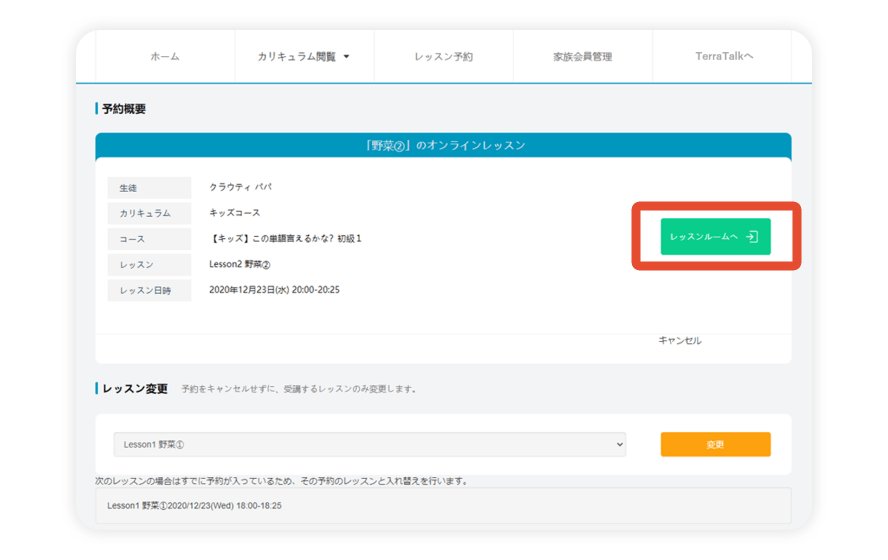Open the ホーム tab

click(165, 57)
